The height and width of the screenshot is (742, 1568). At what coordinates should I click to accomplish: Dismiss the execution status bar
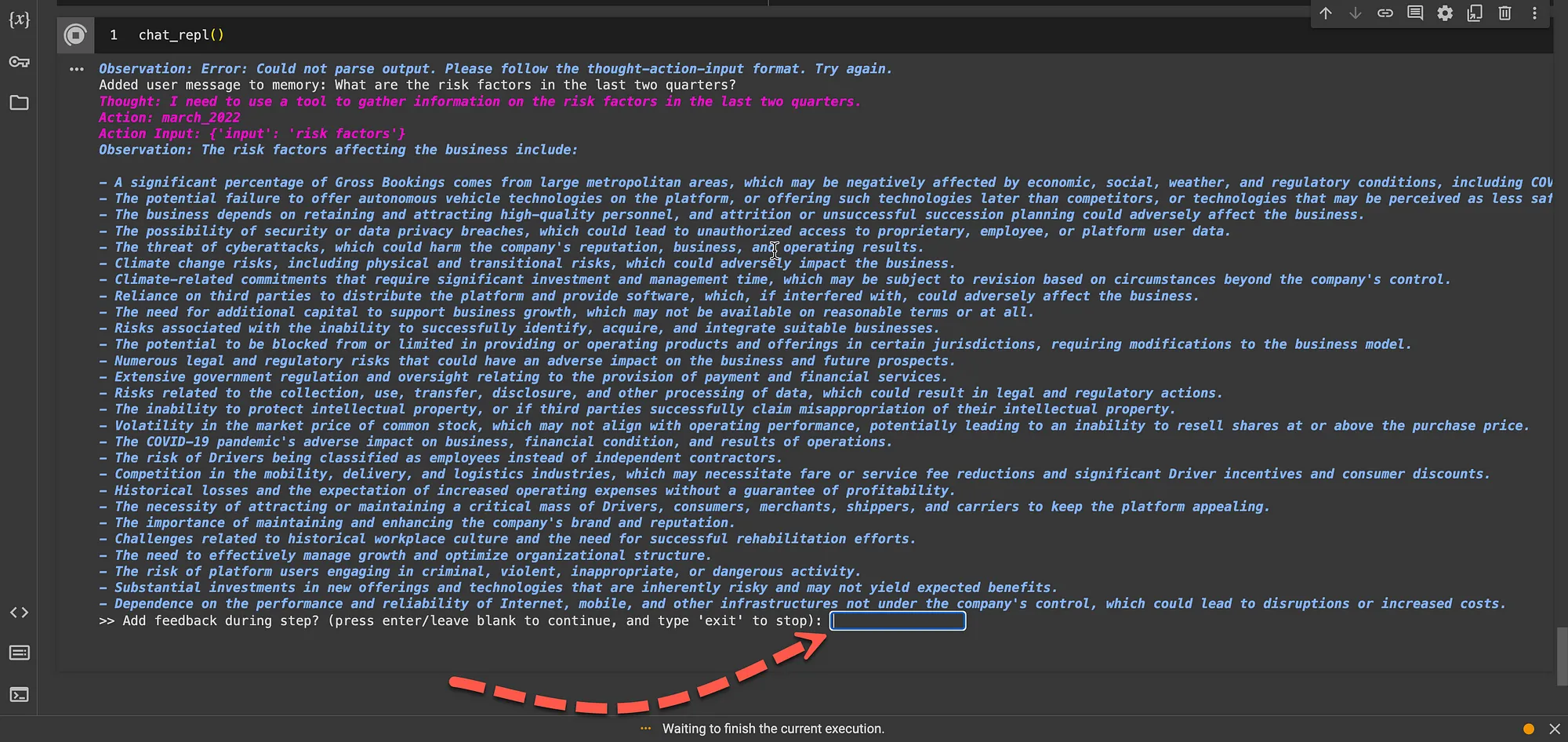[1555, 729]
